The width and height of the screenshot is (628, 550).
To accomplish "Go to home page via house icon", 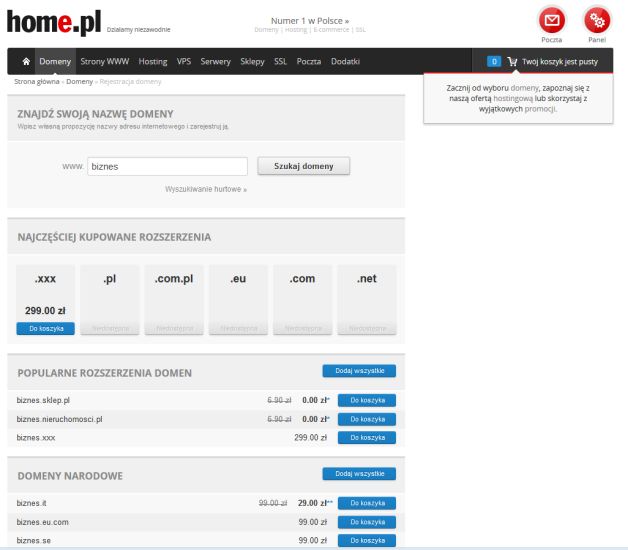I will click(26, 61).
